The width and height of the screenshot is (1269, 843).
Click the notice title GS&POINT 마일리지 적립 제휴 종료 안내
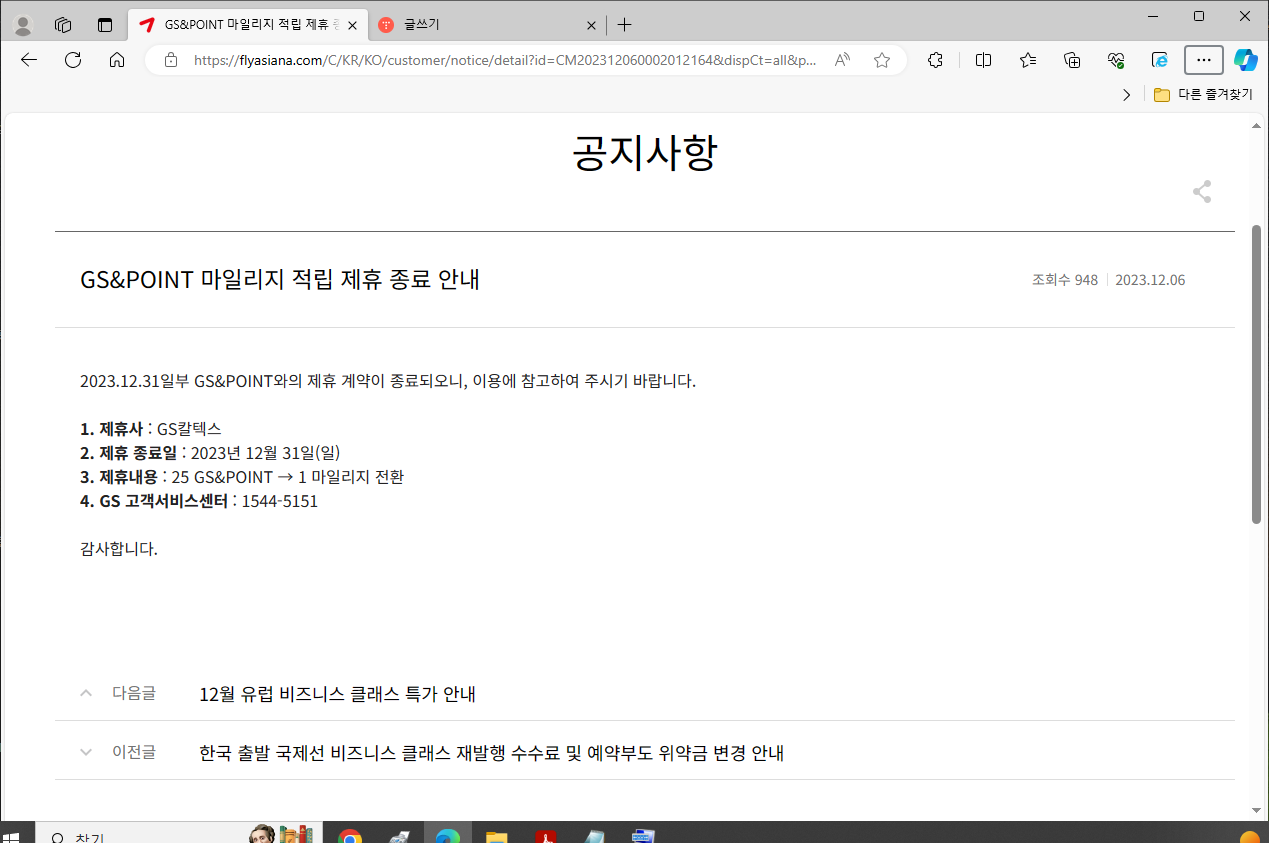(x=280, y=279)
